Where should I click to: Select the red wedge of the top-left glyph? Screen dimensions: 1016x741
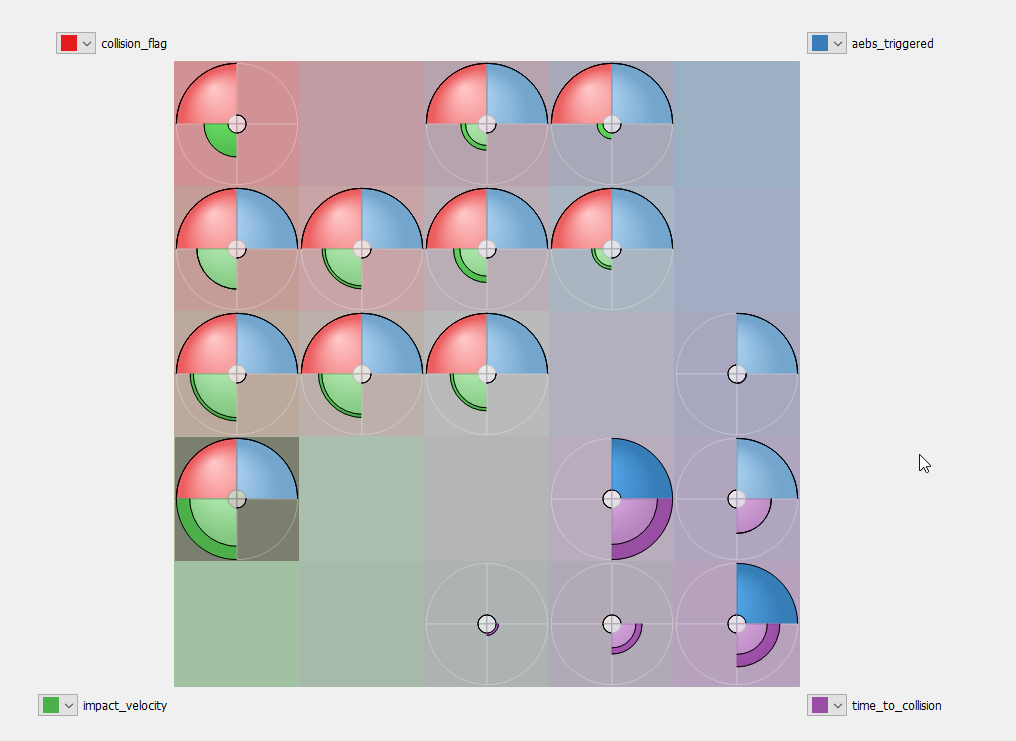[x=210, y=97]
